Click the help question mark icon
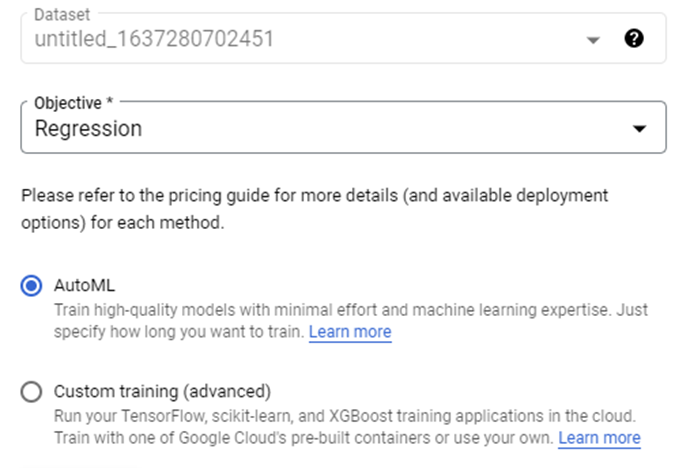The image size is (675, 468). (x=634, y=39)
